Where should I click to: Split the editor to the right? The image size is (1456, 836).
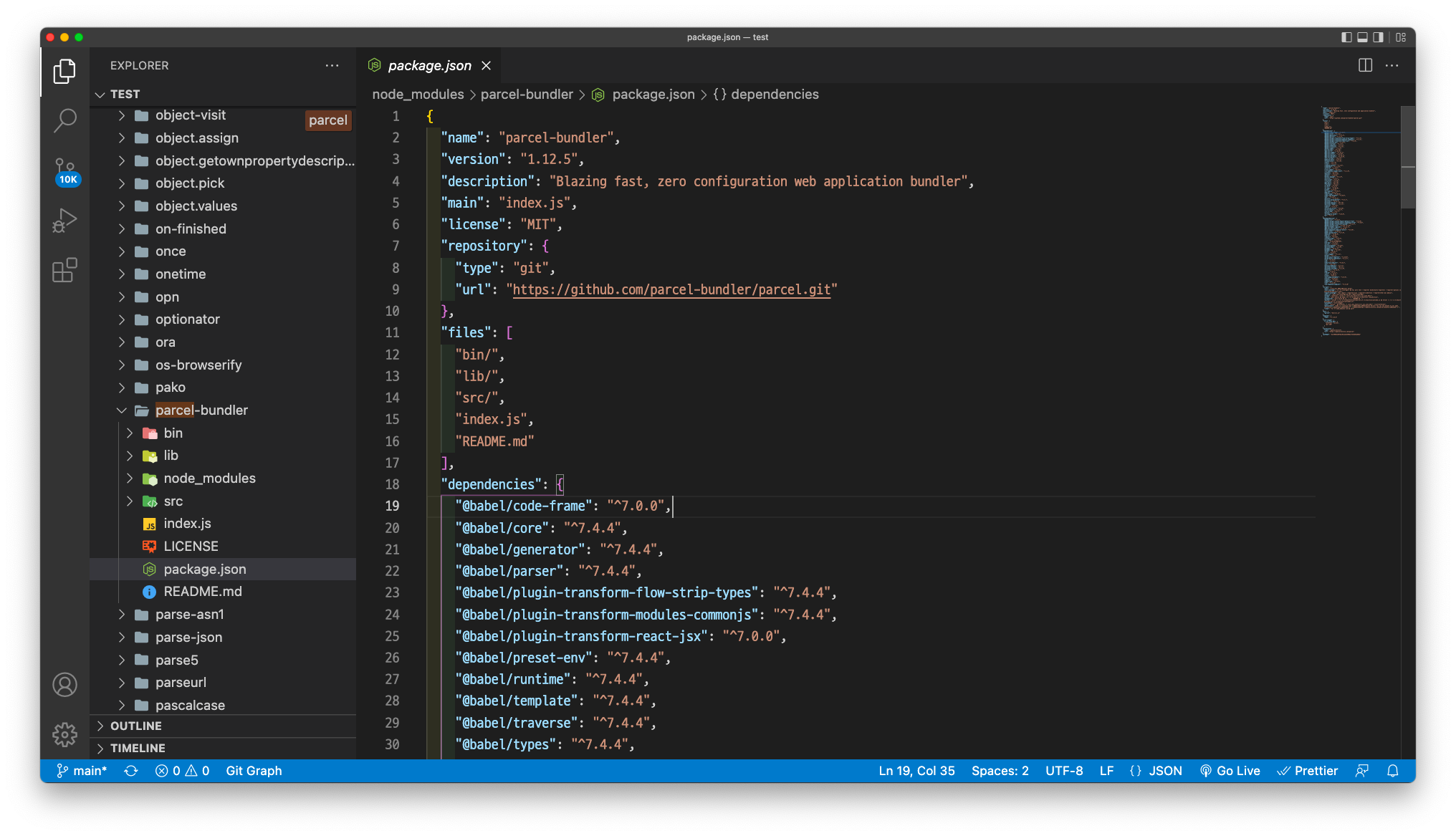point(1365,65)
